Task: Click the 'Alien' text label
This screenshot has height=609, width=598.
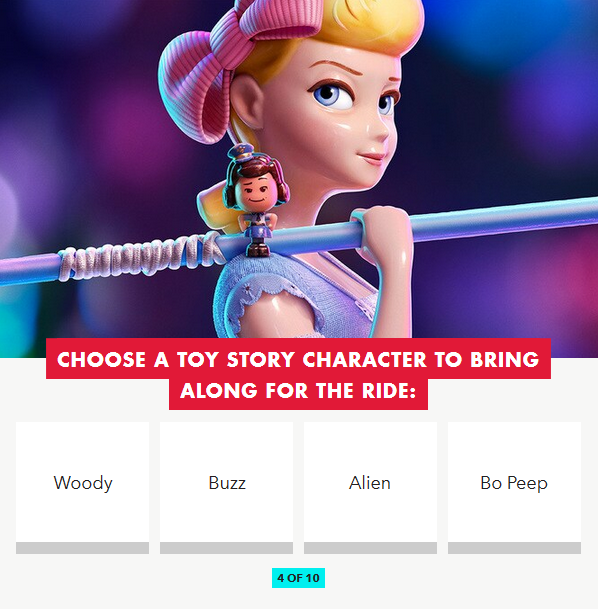Action: [370, 483]
